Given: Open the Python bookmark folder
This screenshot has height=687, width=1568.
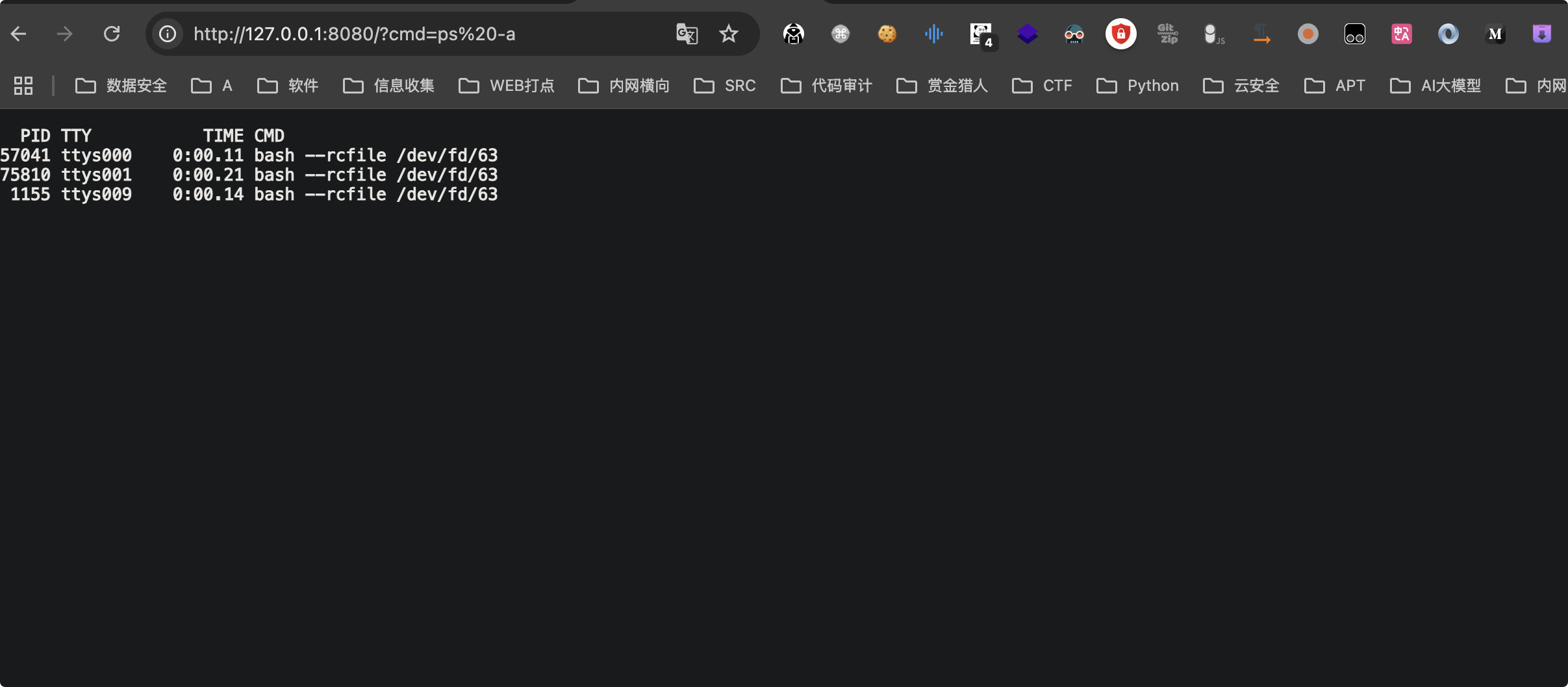Looking at the screenshot, I should (1137, 86).
